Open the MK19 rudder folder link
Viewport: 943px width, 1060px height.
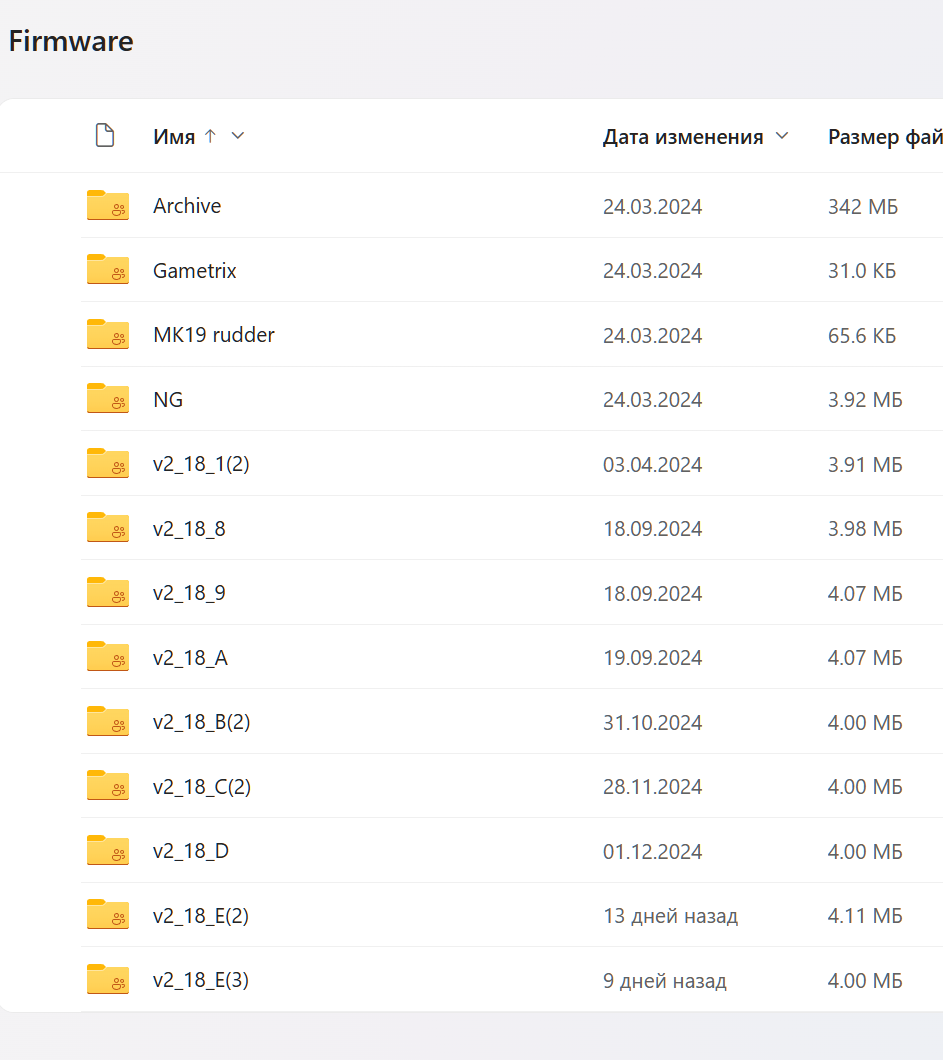click(x=214, y=335)
